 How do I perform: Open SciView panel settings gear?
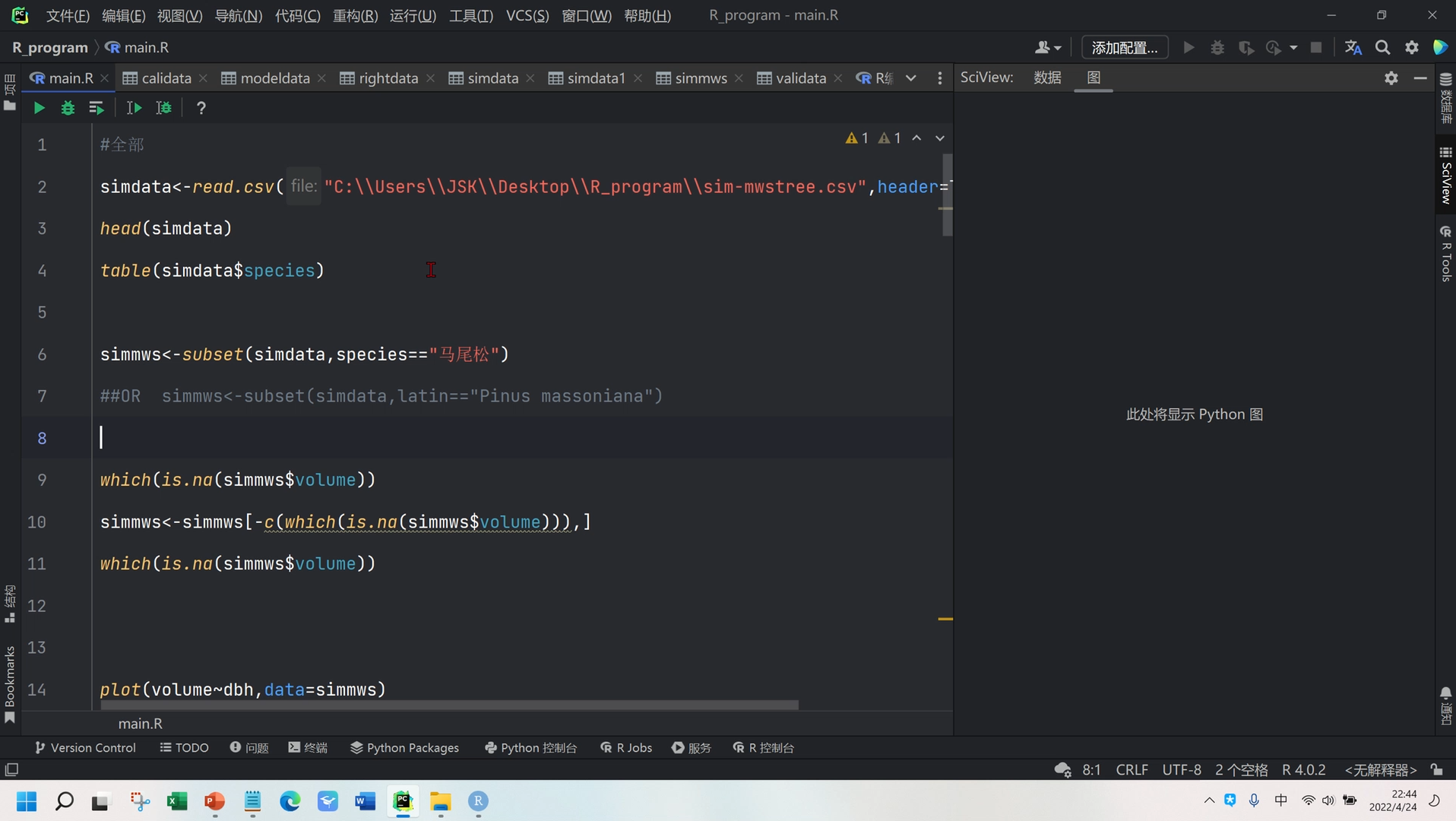coord(1391,78)
